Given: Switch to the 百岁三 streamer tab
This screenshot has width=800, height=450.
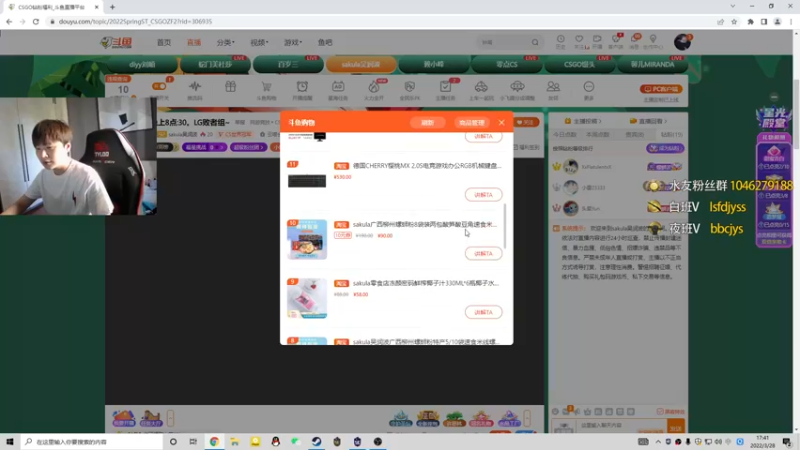Looking at the screenshot, I should pos(288,65).
